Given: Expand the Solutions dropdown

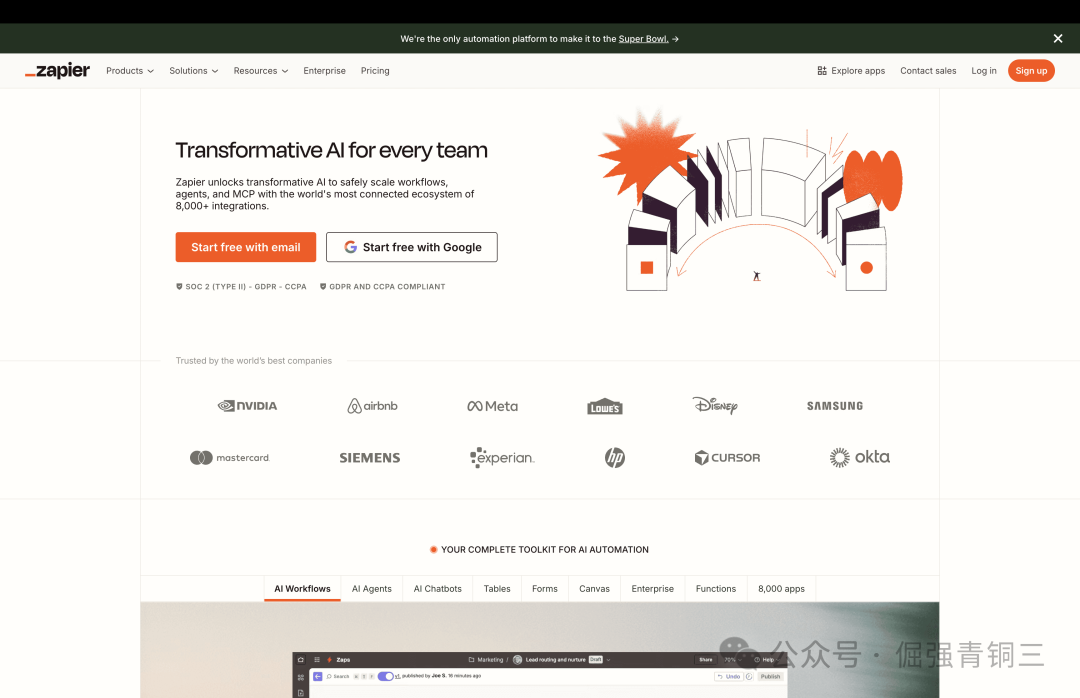Looking at the screenshot, I should 193,70.
